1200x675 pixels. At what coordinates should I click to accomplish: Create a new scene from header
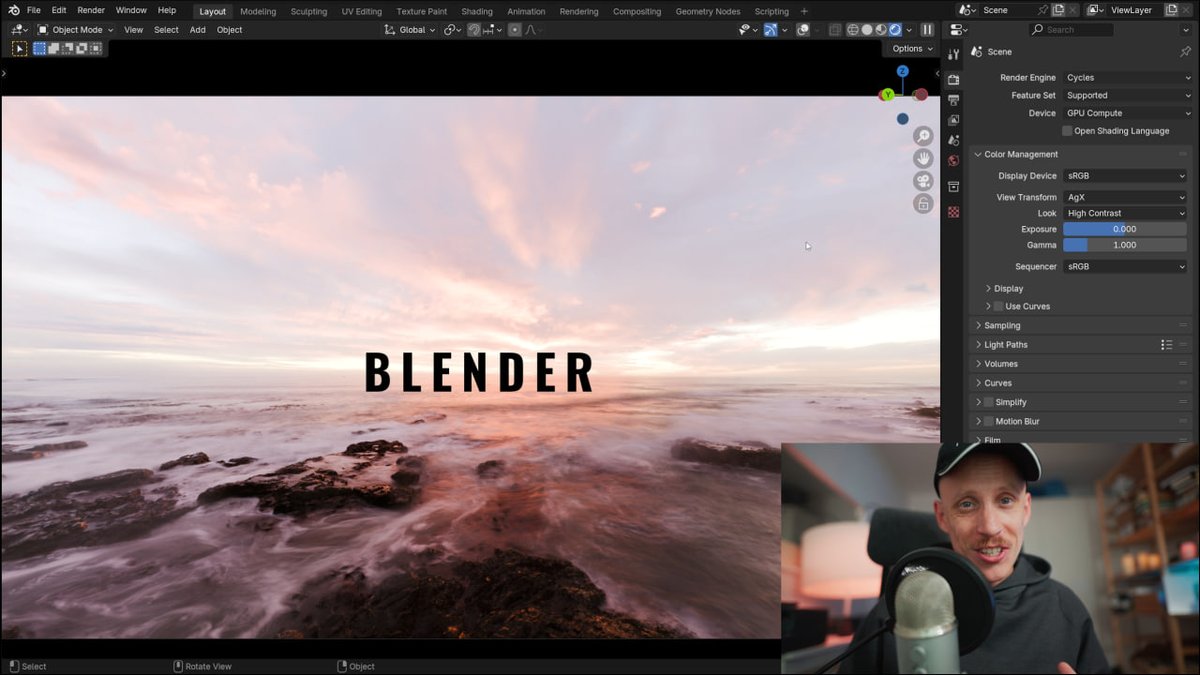(x=1058, y=10)
